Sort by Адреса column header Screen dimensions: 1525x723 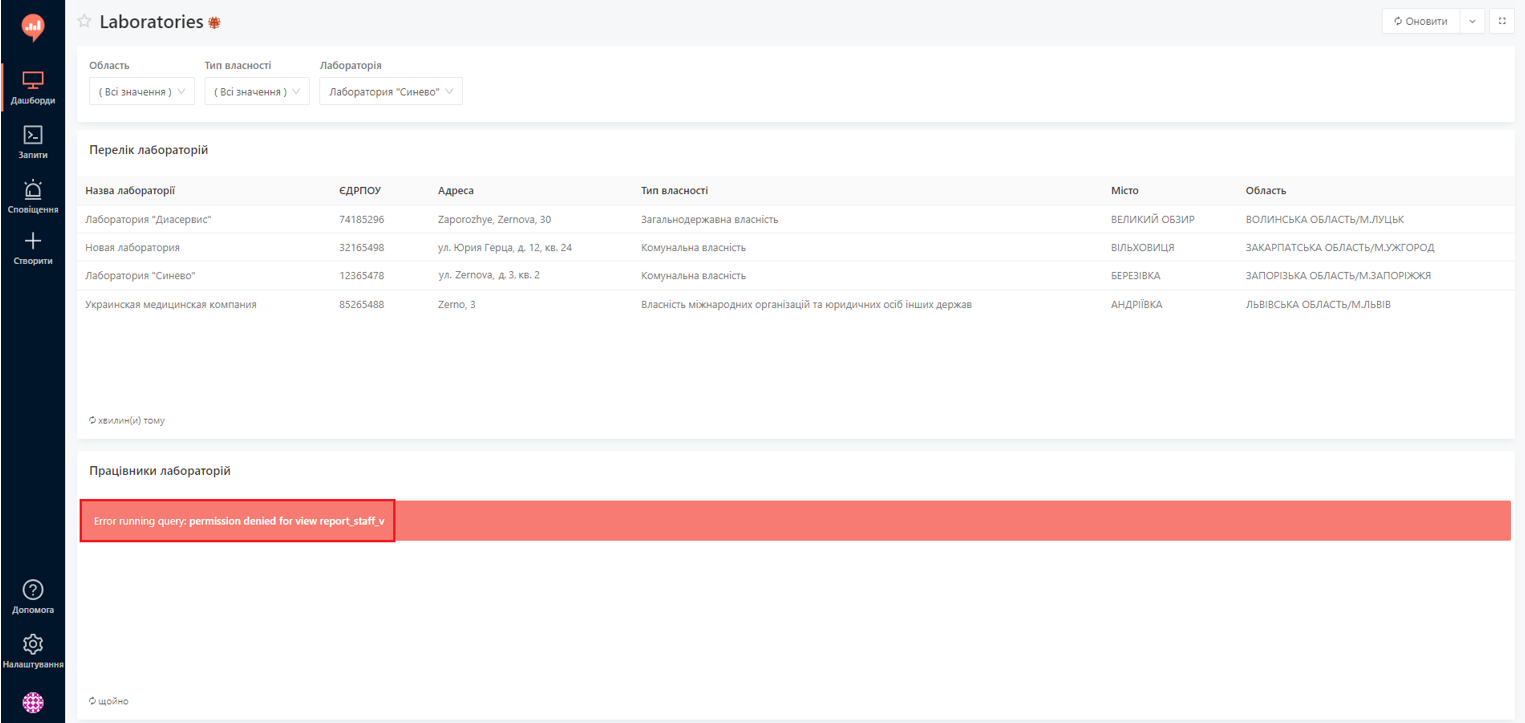click(x=456, y=191)
